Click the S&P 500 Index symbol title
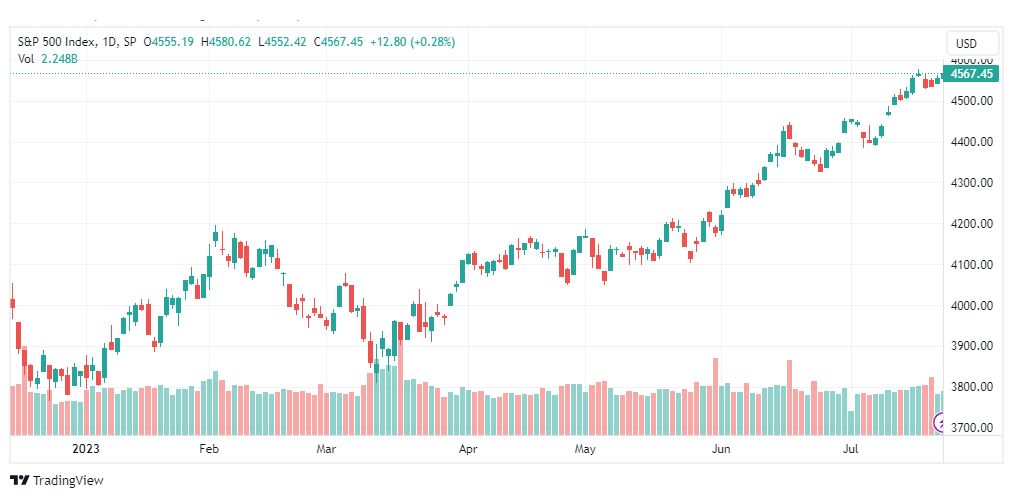 pyautogui.click(x=57, y=42)
